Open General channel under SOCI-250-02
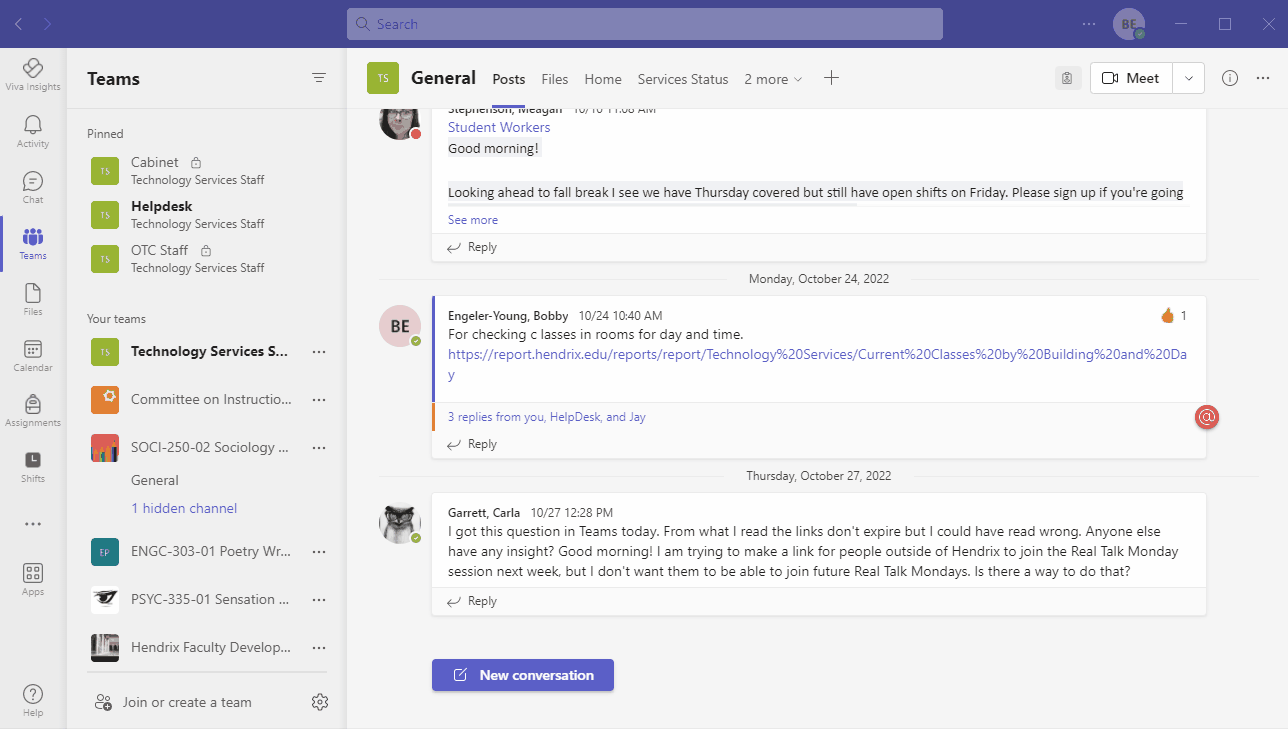Viewport: 1288px width, 729px height. click(155, 480)
